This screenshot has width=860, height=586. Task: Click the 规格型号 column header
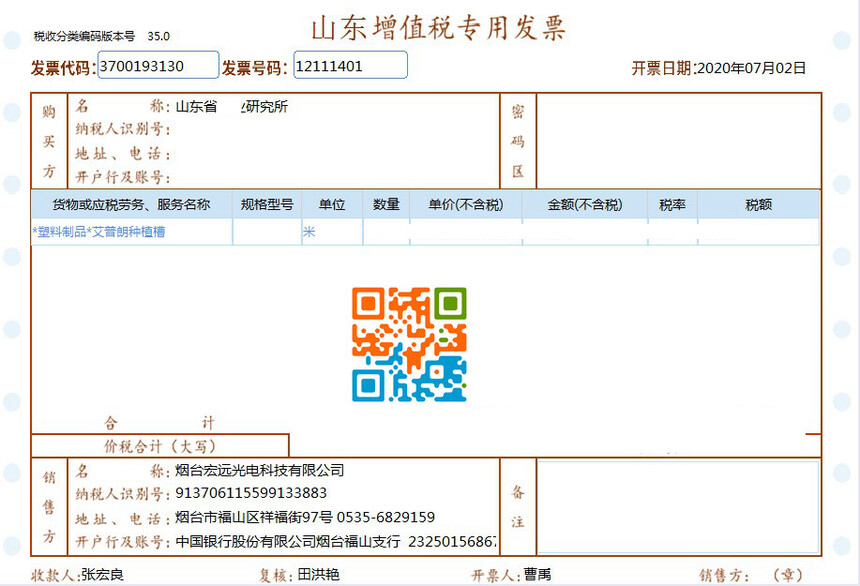(267, 205)
